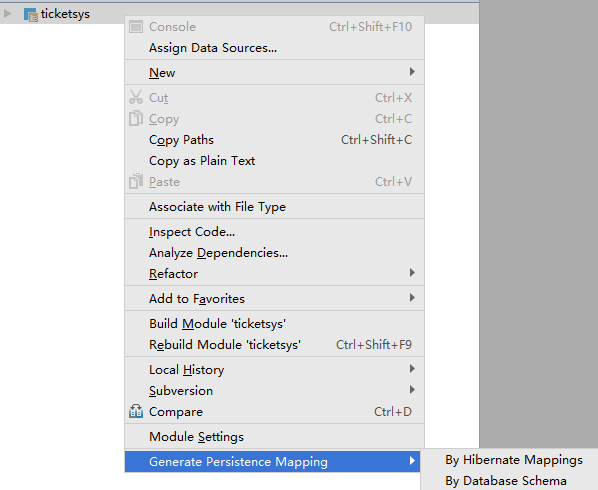Select Rebuild Module 'ticketsys'
The height and width of the screenshot is (490, 598).
[274, 344]
